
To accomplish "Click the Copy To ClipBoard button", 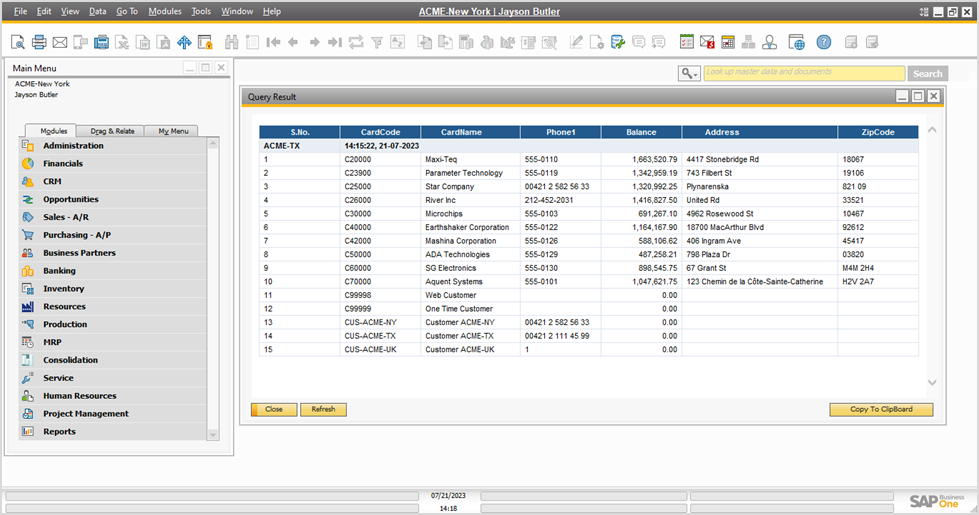I will (880, 409).
